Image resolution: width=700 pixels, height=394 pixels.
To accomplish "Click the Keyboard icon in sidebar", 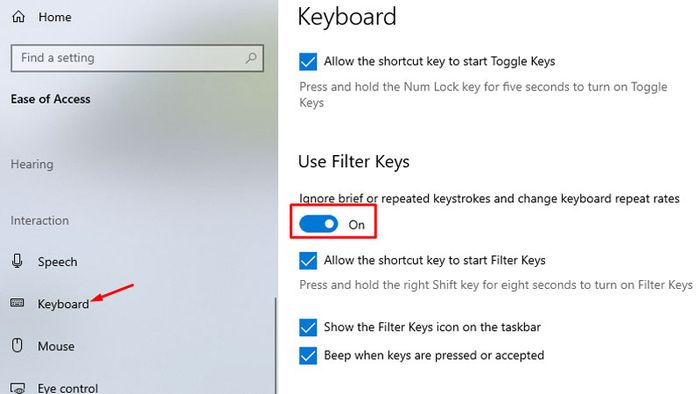I will 17,303.
